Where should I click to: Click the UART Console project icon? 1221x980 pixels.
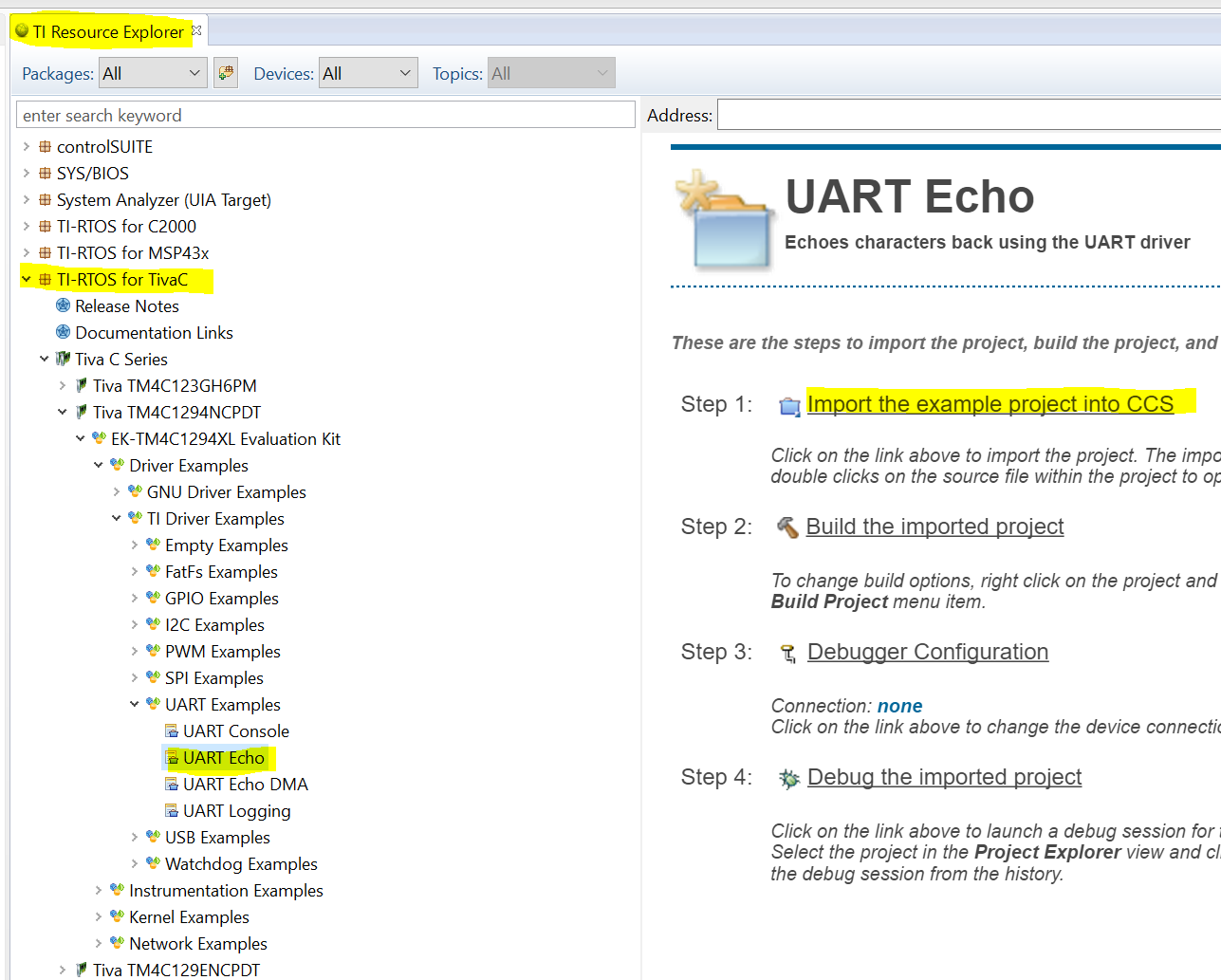(172, 730)
